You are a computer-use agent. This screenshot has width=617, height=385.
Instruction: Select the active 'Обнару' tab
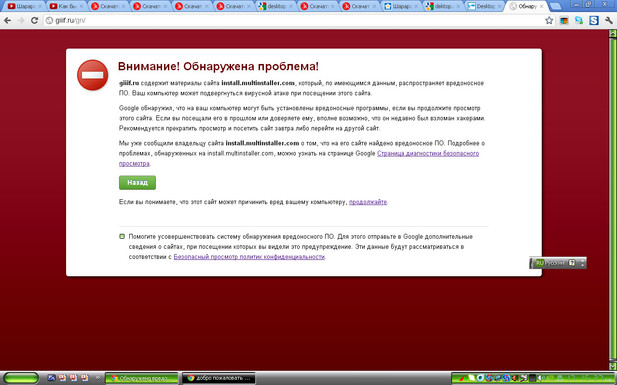[526, 6]
